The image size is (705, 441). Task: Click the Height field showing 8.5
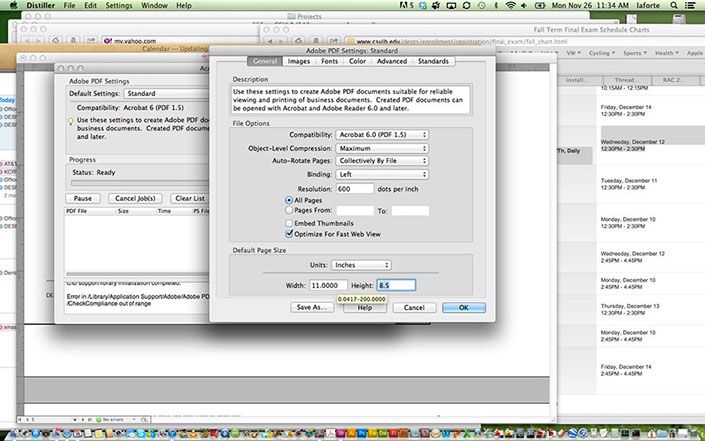click(x=396, y=285)
